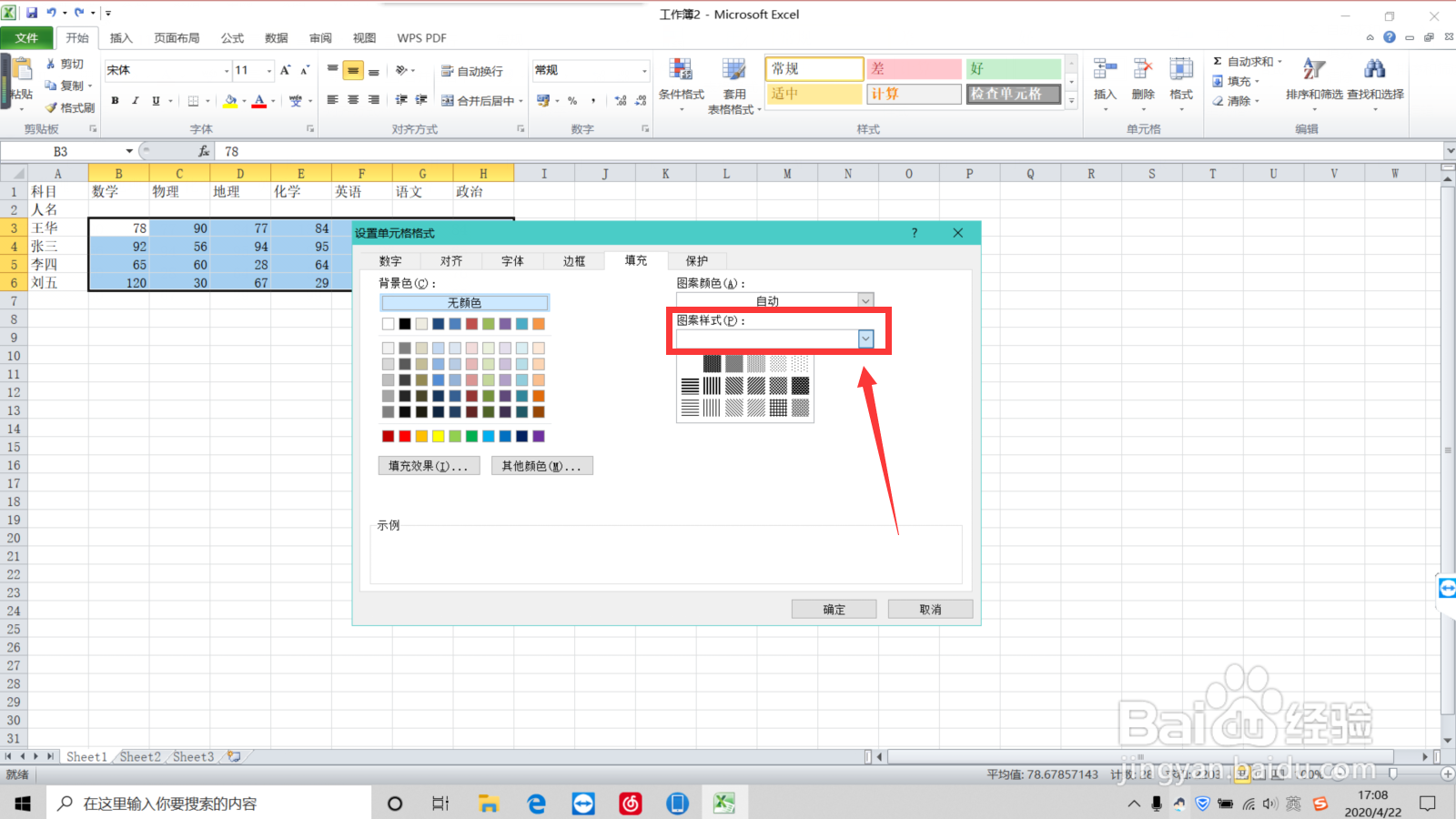Click the Decrease Font Size icon
Viewport: 1456px width, 819px height.
[305, 70]
